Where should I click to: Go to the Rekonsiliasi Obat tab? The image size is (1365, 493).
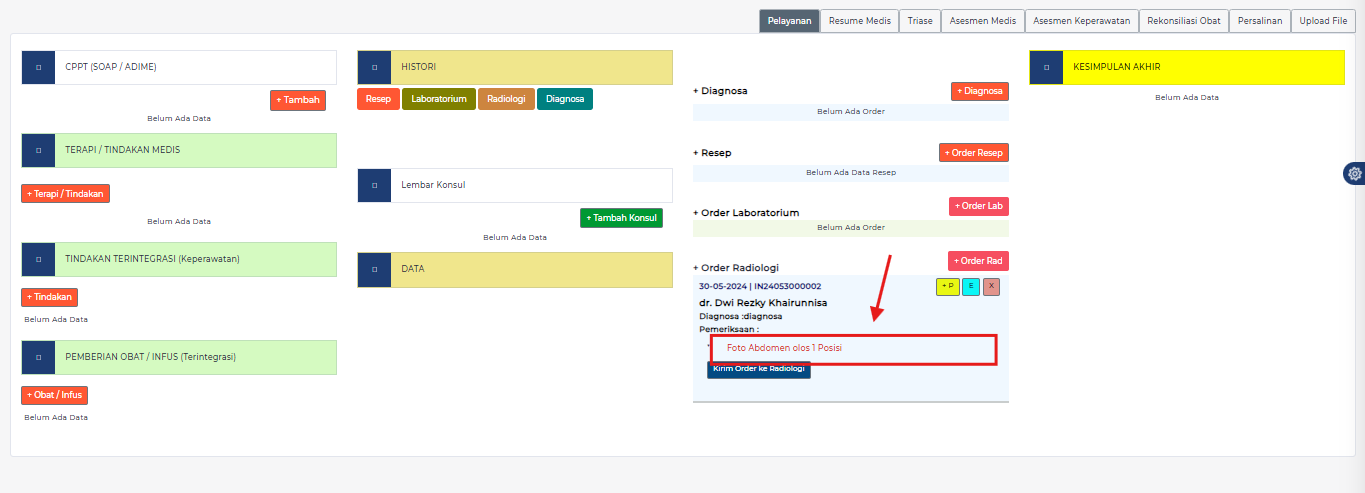point(1183,21)
